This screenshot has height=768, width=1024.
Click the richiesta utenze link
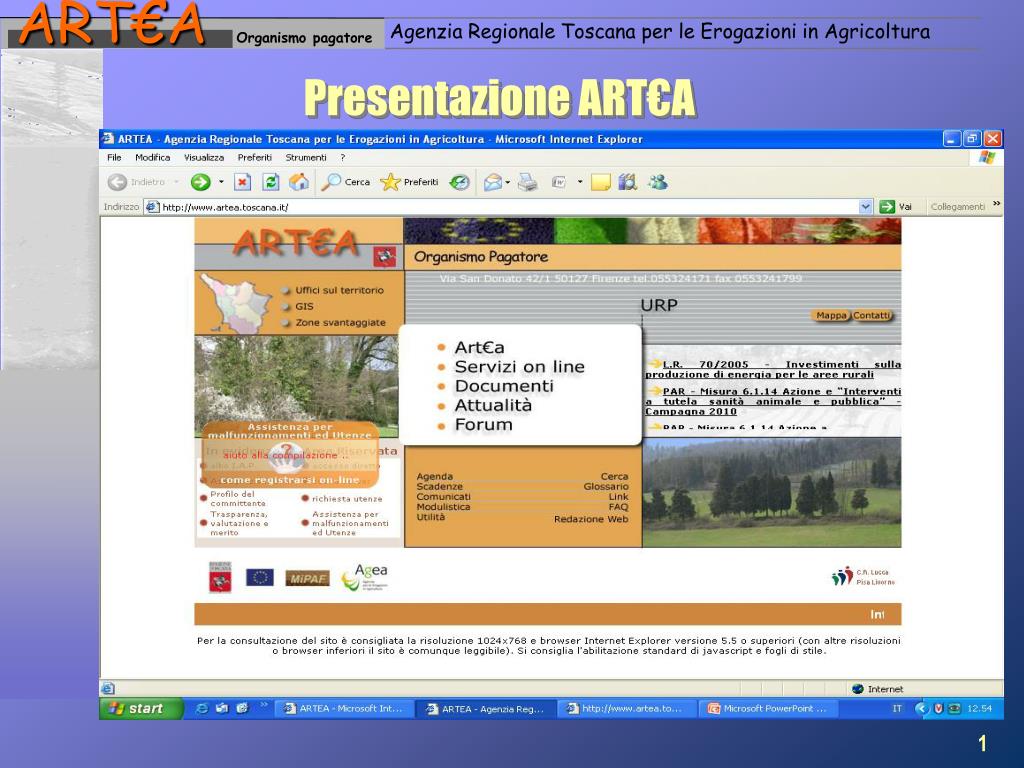[347, 499]
